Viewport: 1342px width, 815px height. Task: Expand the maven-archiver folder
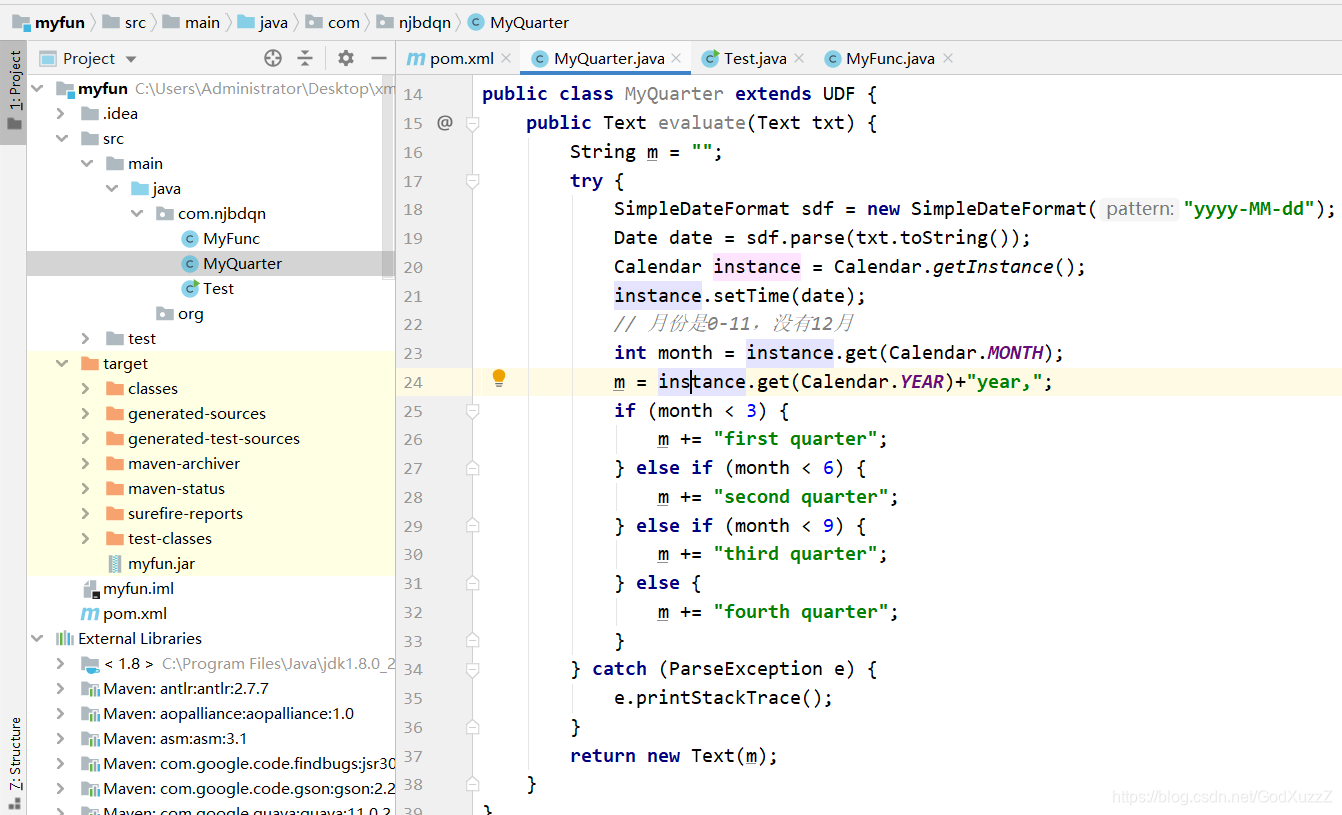coord(87,463)
